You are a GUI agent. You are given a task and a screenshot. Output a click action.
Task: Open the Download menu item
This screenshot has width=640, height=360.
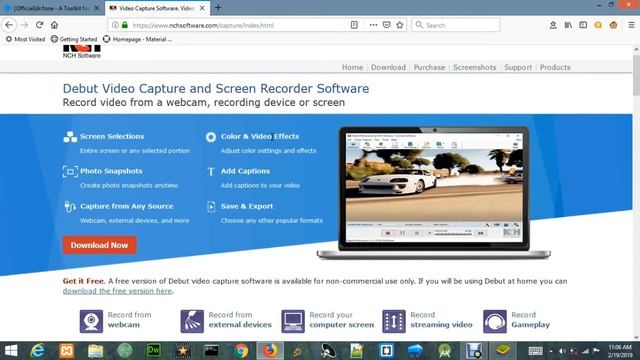tap(388, 67)
